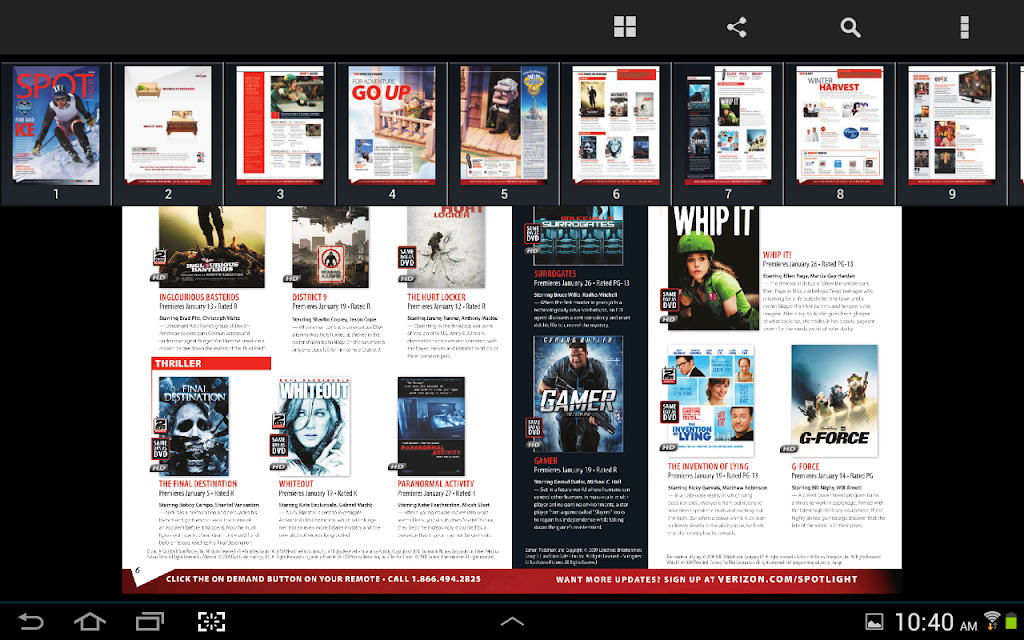Tap the share icon
This screenshot has width=1024, height=640.
coord(737,27)
